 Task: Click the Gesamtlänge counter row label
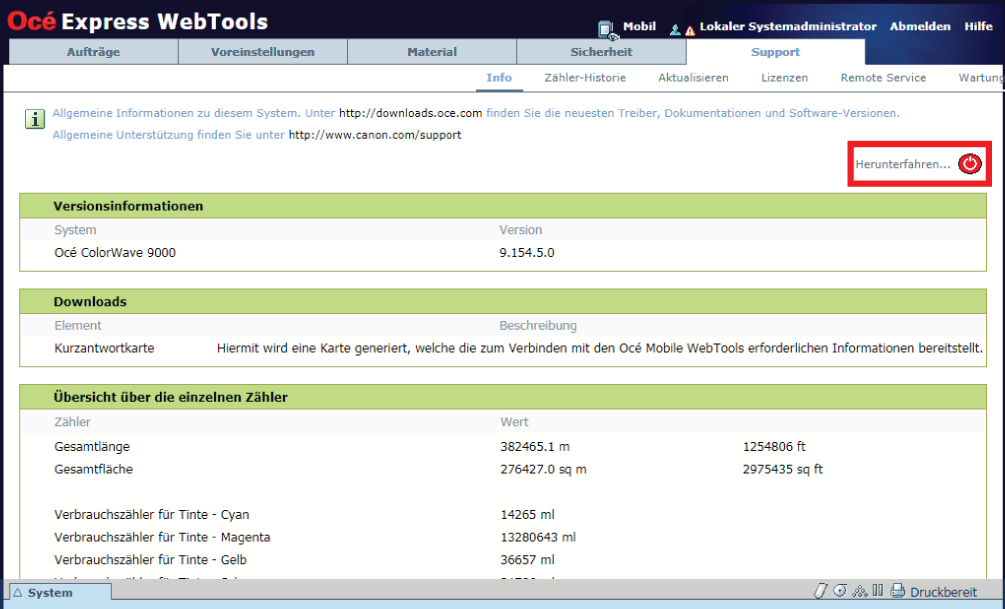click(x=92, y=446)
